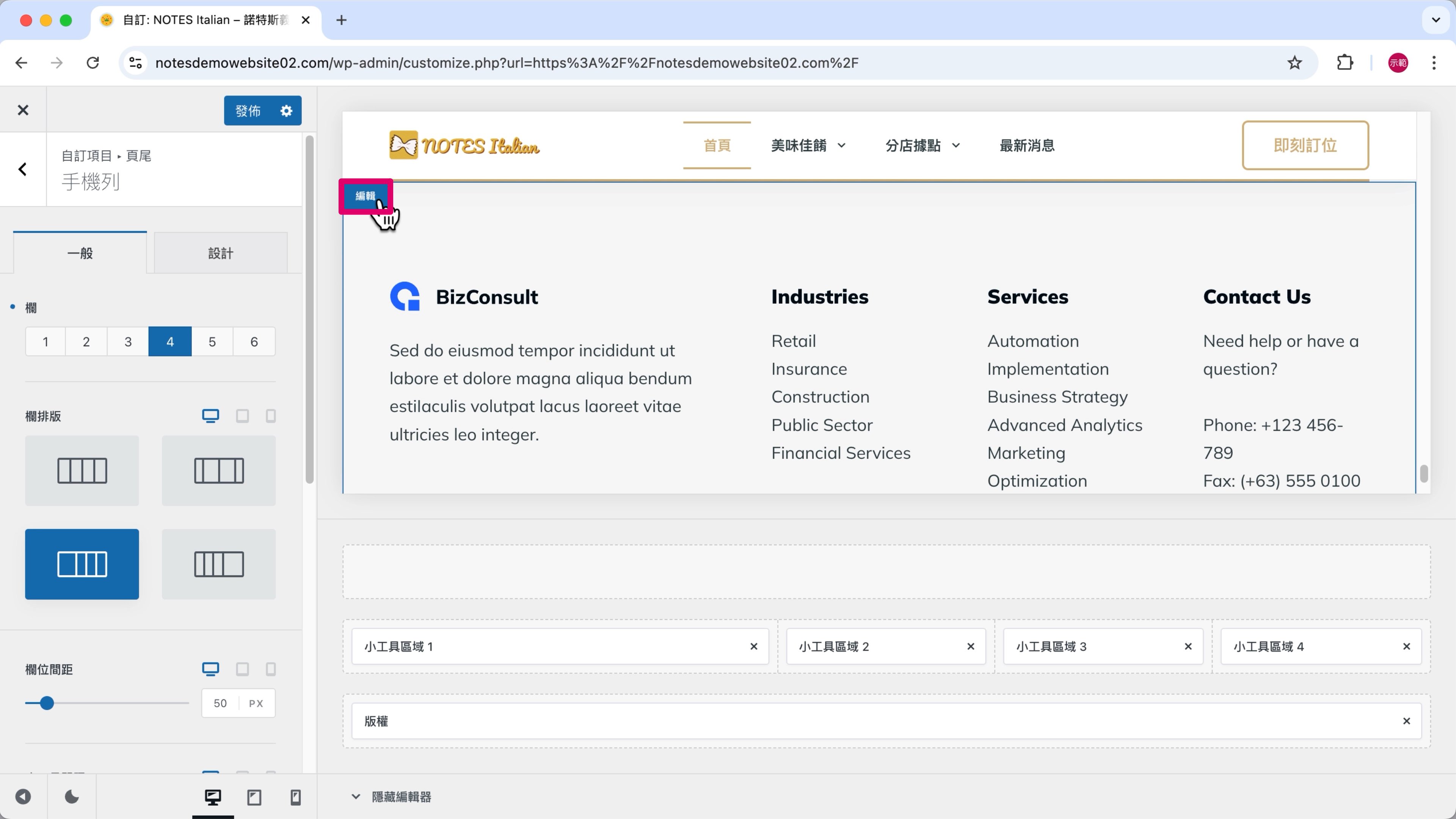This screenshot has height=819, width=1456.
Task: Click the publish settings gear icon
Action: pos(286,111)
